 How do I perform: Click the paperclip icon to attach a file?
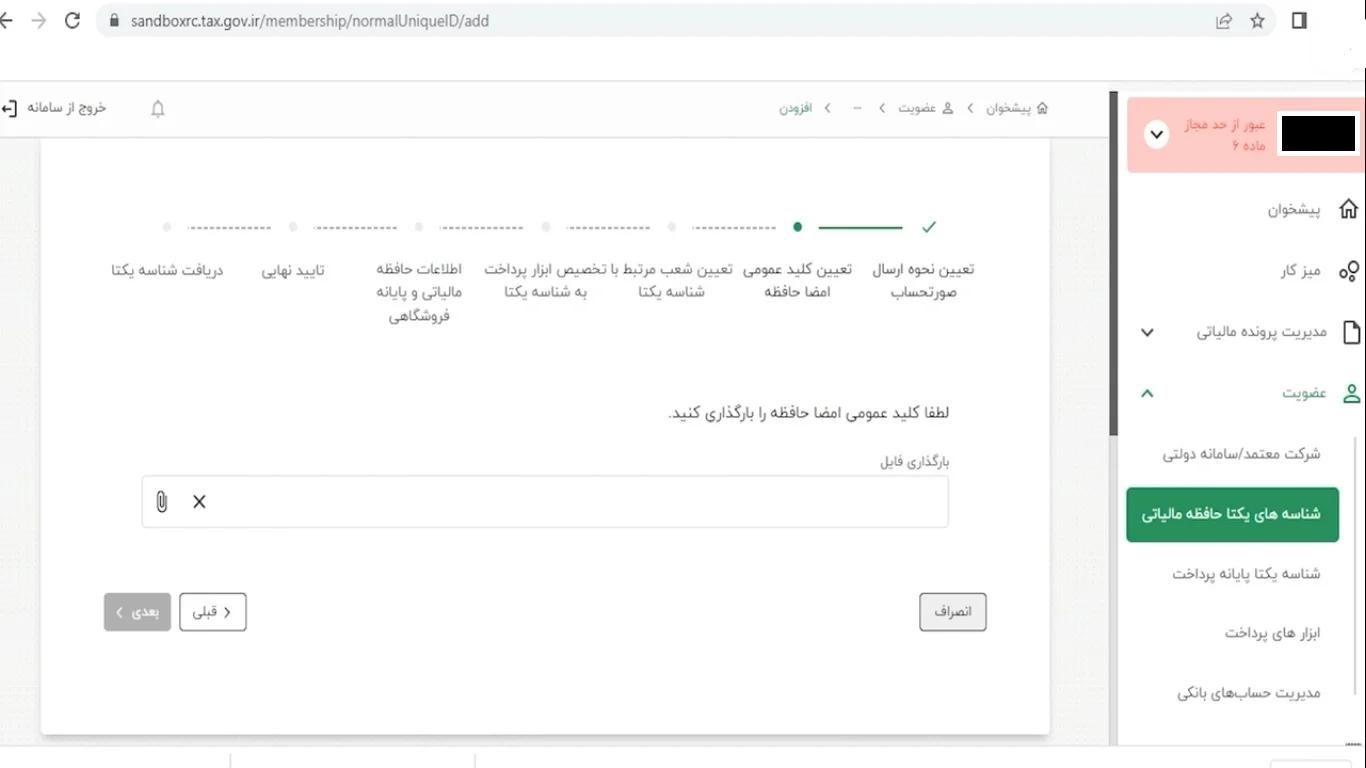161,501
